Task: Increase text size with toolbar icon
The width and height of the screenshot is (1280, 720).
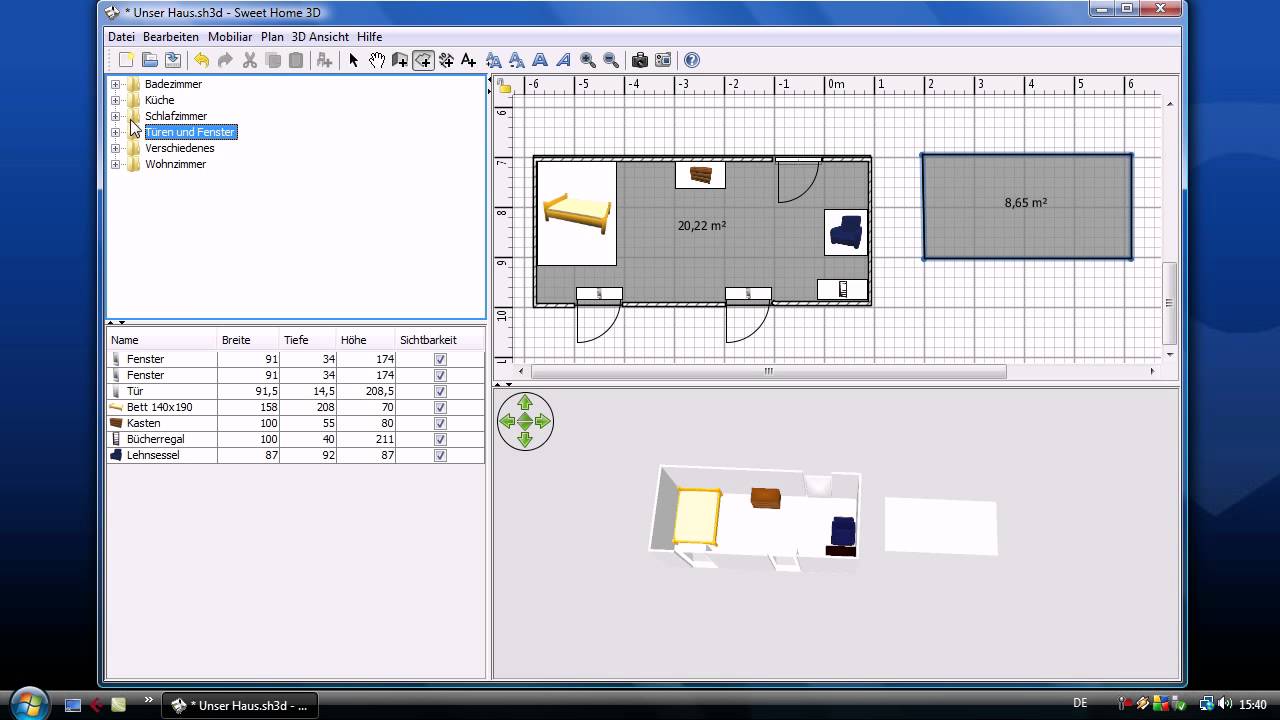Action: coord(493,60)
